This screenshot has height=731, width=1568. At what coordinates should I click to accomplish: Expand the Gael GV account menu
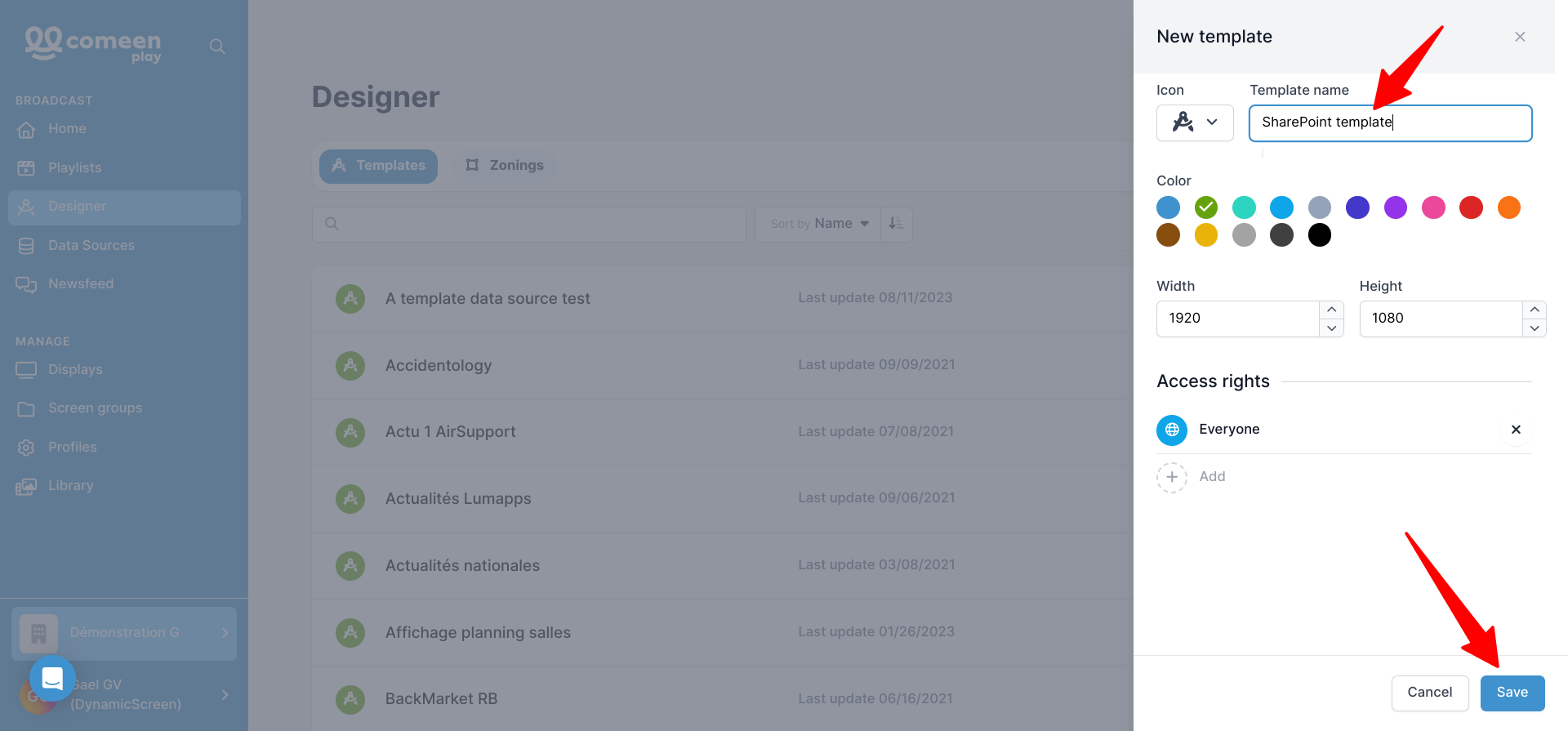click(124, 695)
